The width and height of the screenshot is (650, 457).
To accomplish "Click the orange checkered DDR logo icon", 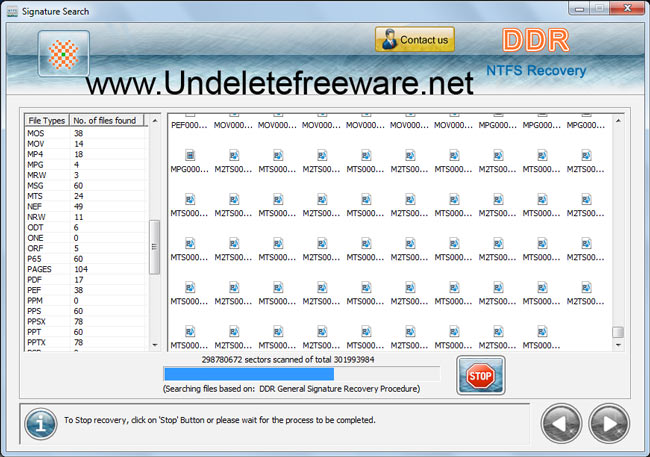I will 63,54.
